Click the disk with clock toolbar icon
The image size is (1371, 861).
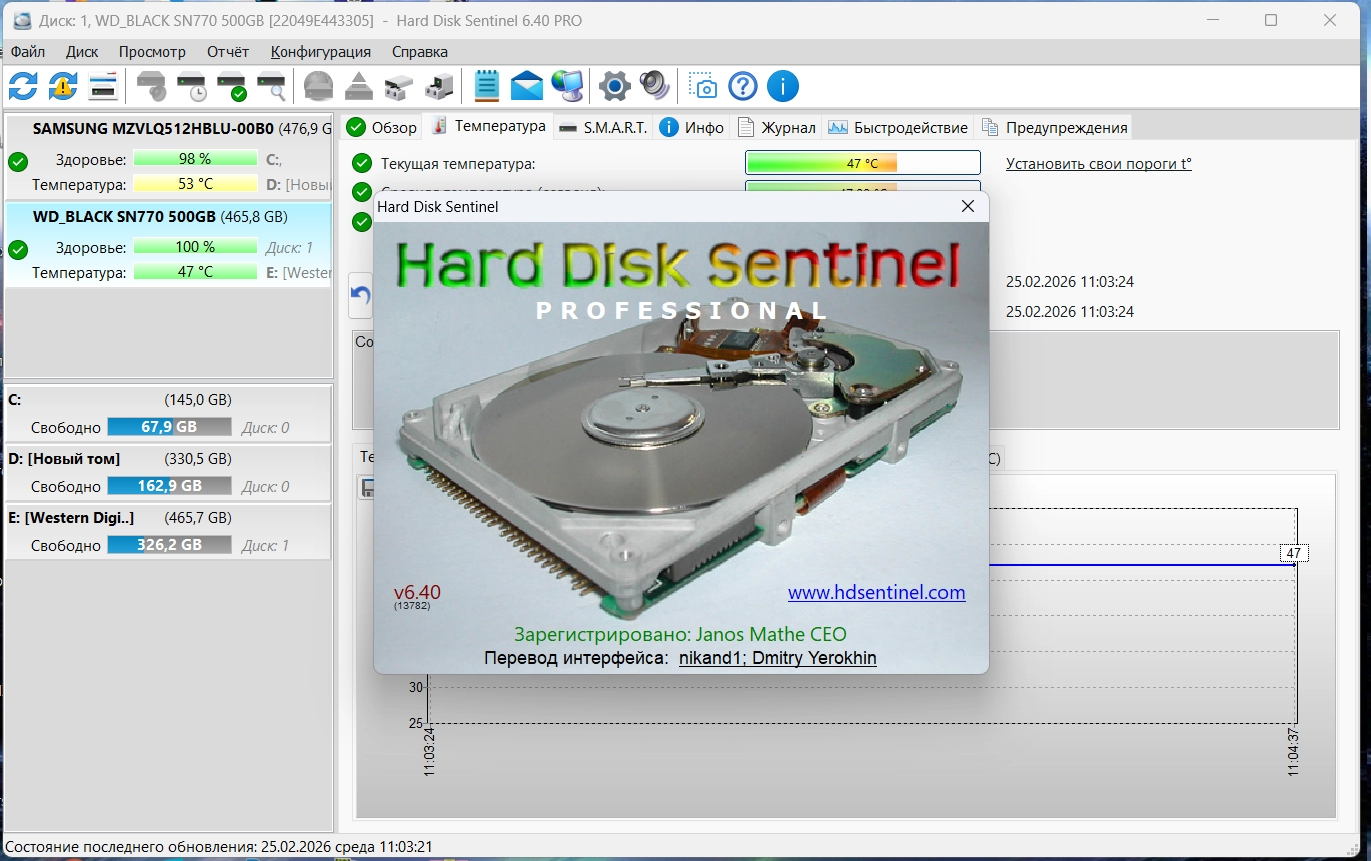point(191,86)
